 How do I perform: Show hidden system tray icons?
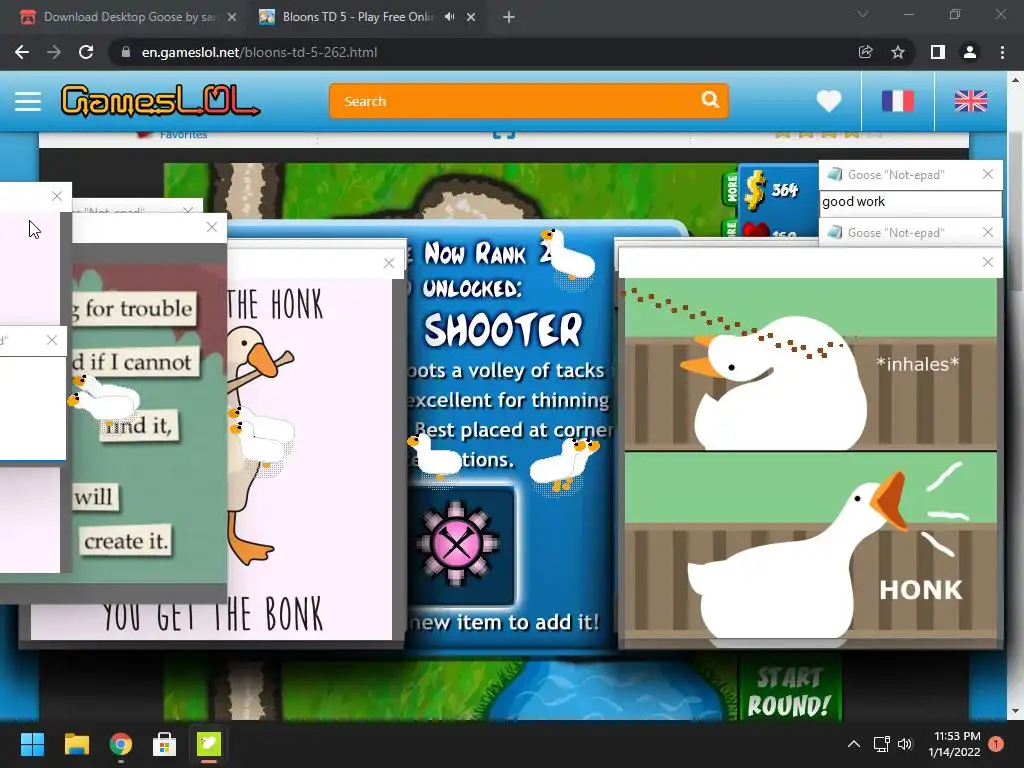click(854, 744)
